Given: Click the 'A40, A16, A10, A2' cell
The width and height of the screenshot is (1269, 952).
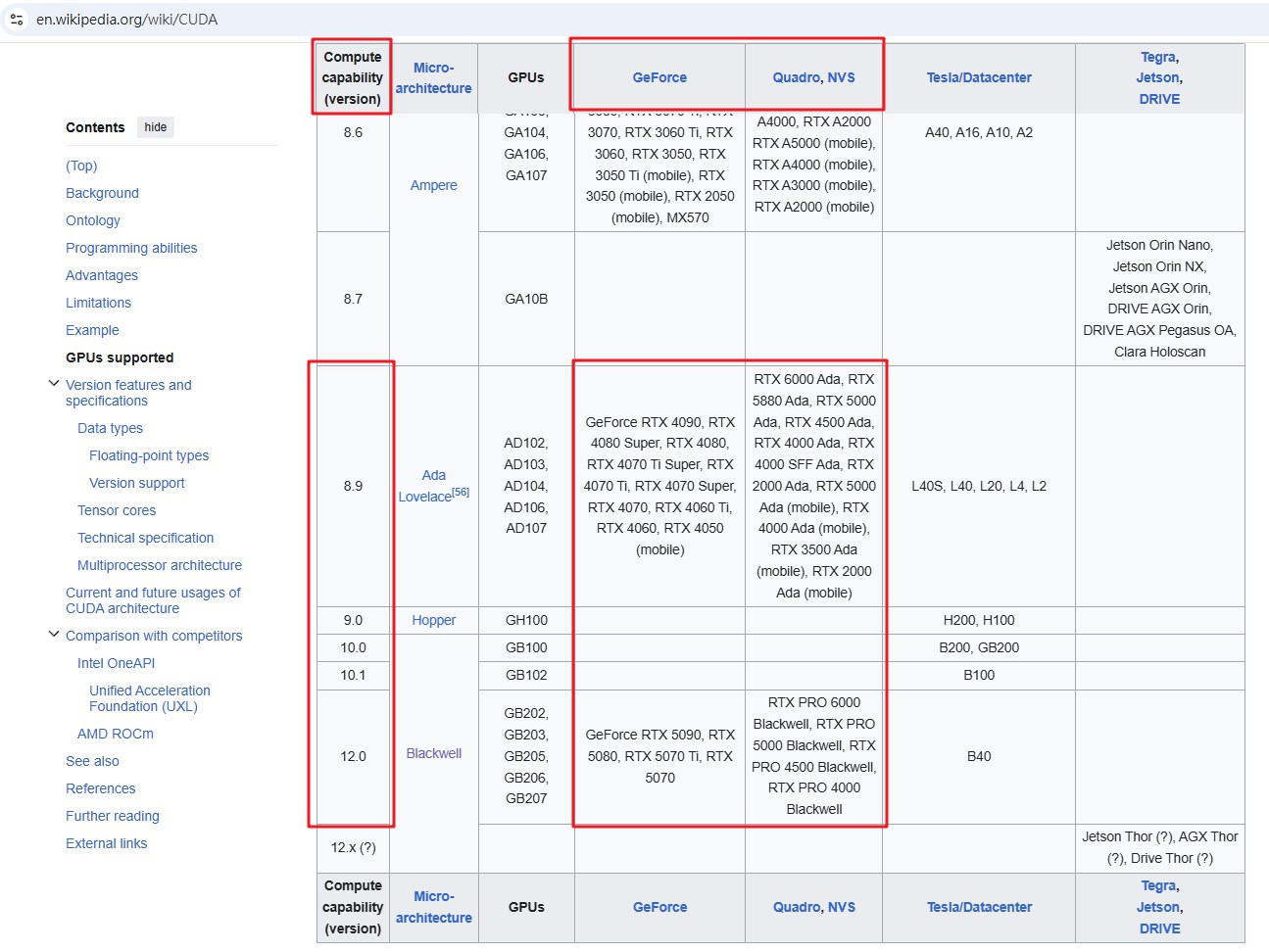Looking at the screenshot, I should (x=979, y=132).
